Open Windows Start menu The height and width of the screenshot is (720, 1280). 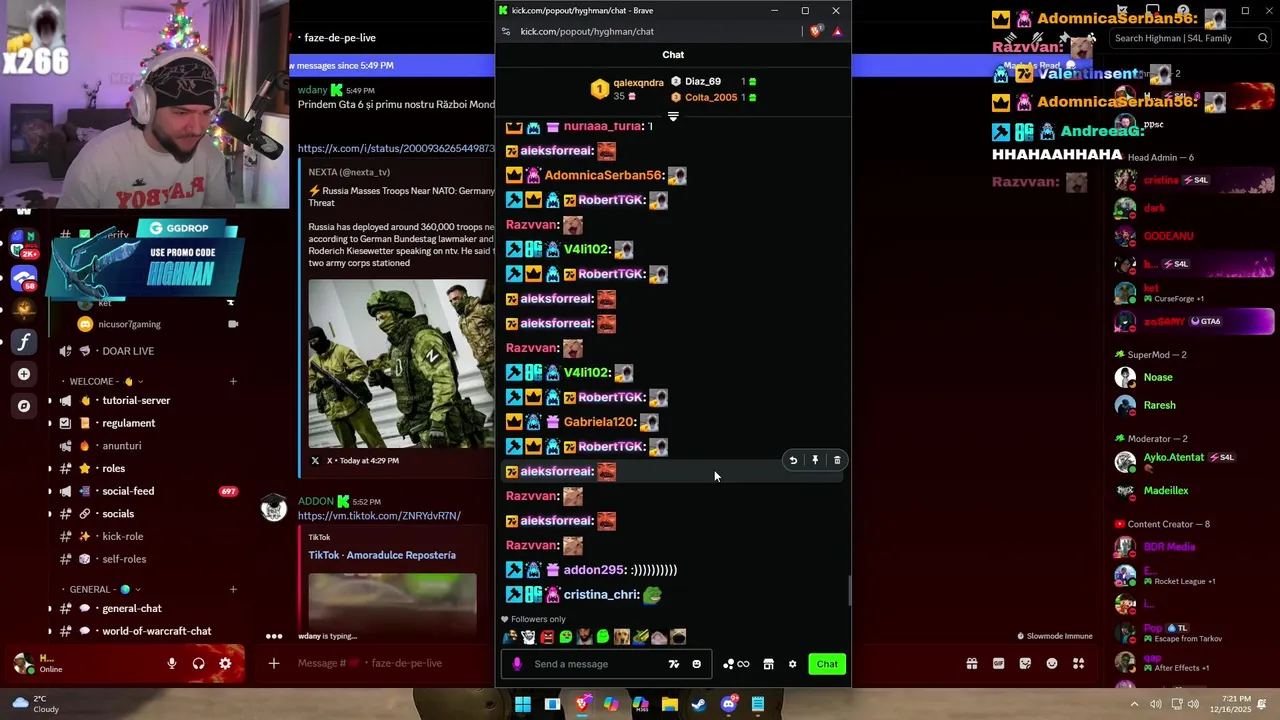click(522, 704)
